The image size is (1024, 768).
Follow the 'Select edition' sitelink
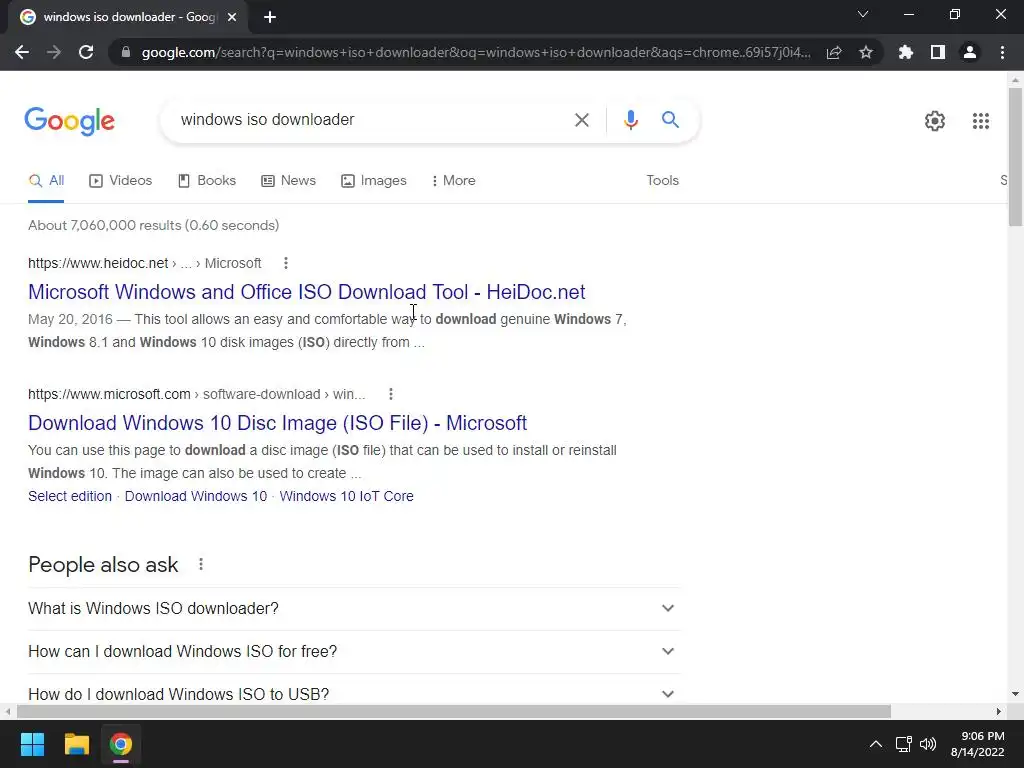(x=70, y=496)
